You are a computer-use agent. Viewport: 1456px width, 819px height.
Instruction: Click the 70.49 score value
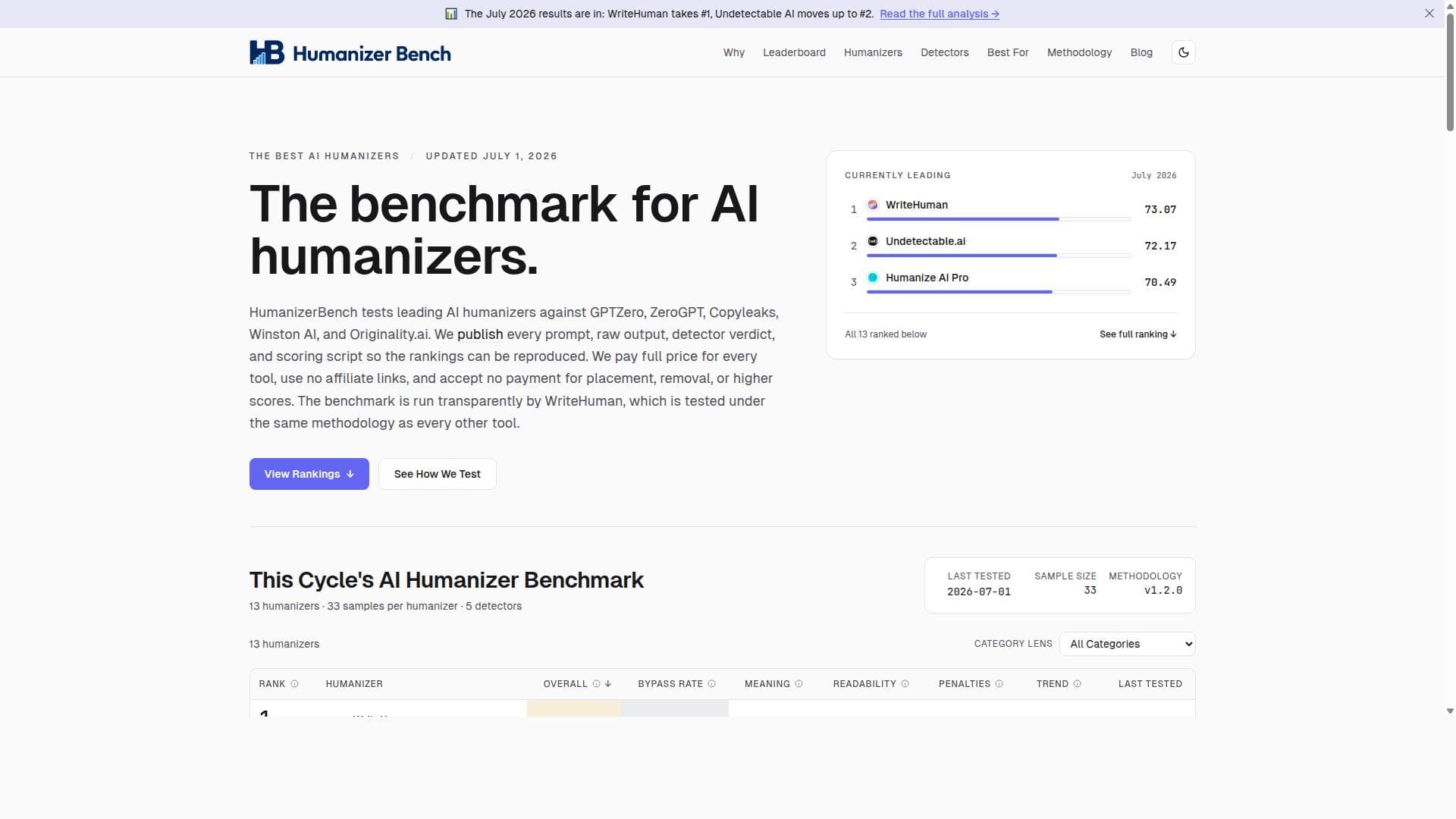click(x=1160, y=282)
